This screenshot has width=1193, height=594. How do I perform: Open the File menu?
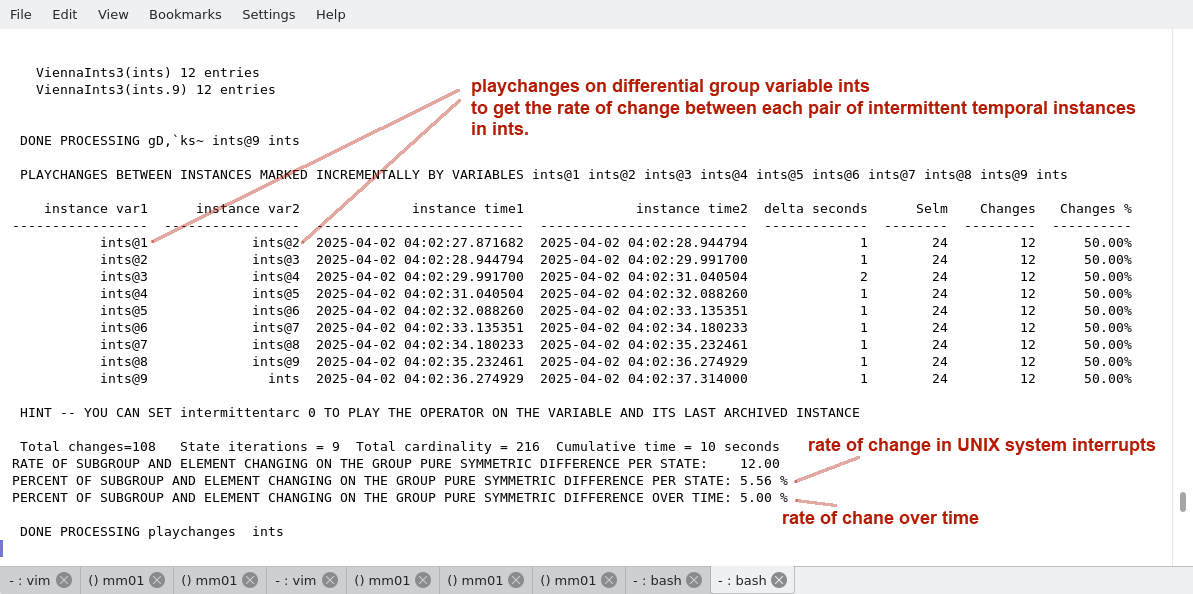[21, 14]
